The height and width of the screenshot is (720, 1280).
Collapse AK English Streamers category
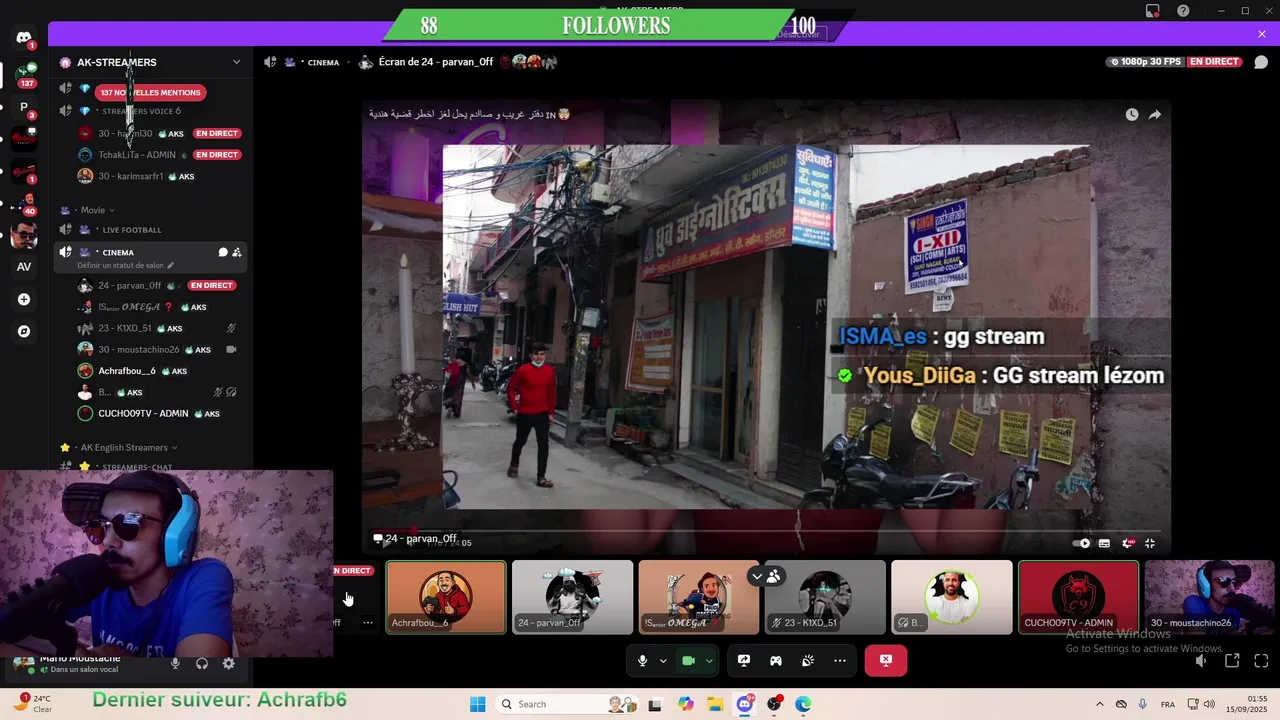pos(121,447)
